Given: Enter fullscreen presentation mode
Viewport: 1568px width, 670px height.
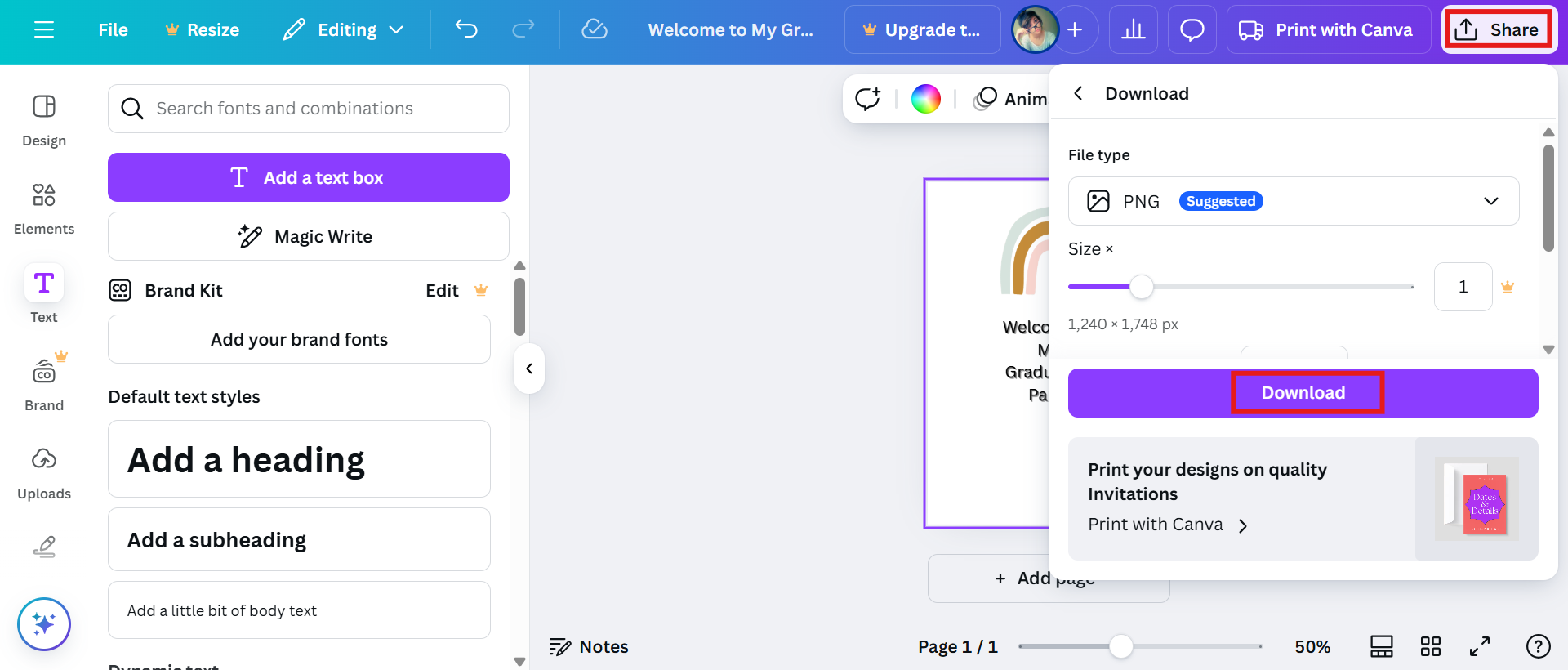Looking at the screenshot, I should 1480,646.
